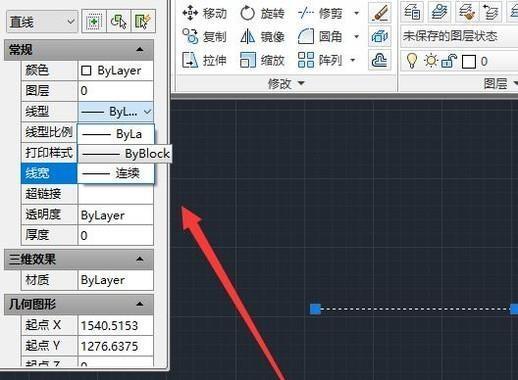Viewport: 518px width, 380px height.
Task: Toggle the layer light bulb on/off icon
Action: tap(412, 61)
